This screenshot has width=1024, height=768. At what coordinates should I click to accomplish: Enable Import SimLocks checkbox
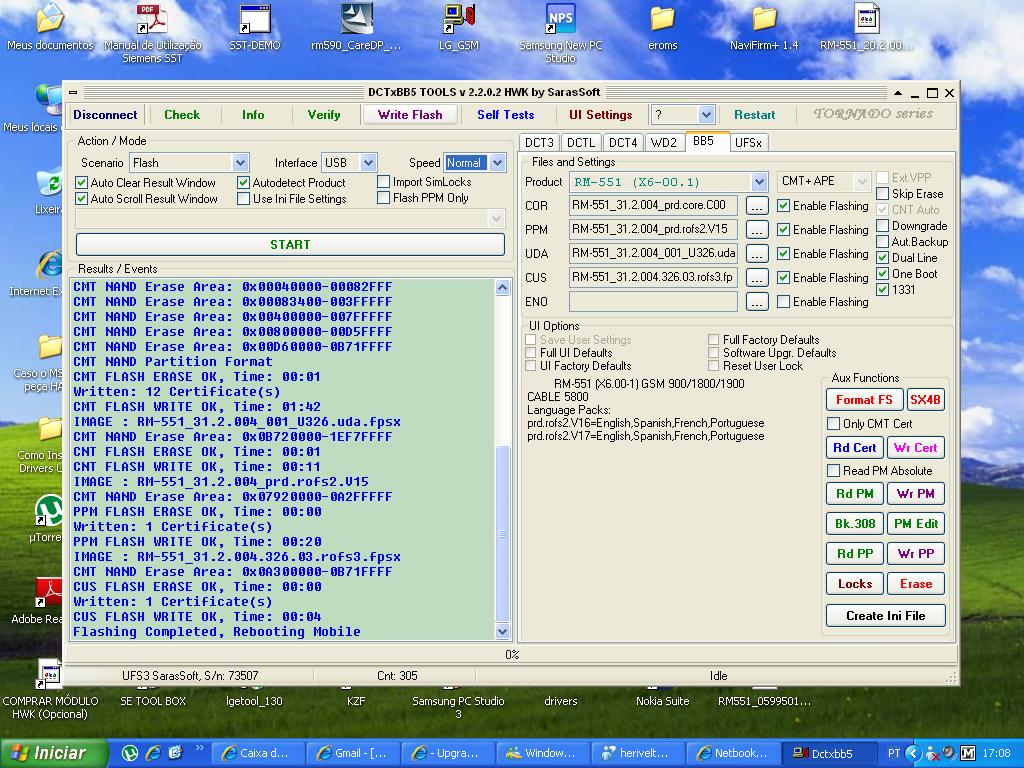point(384,182)
